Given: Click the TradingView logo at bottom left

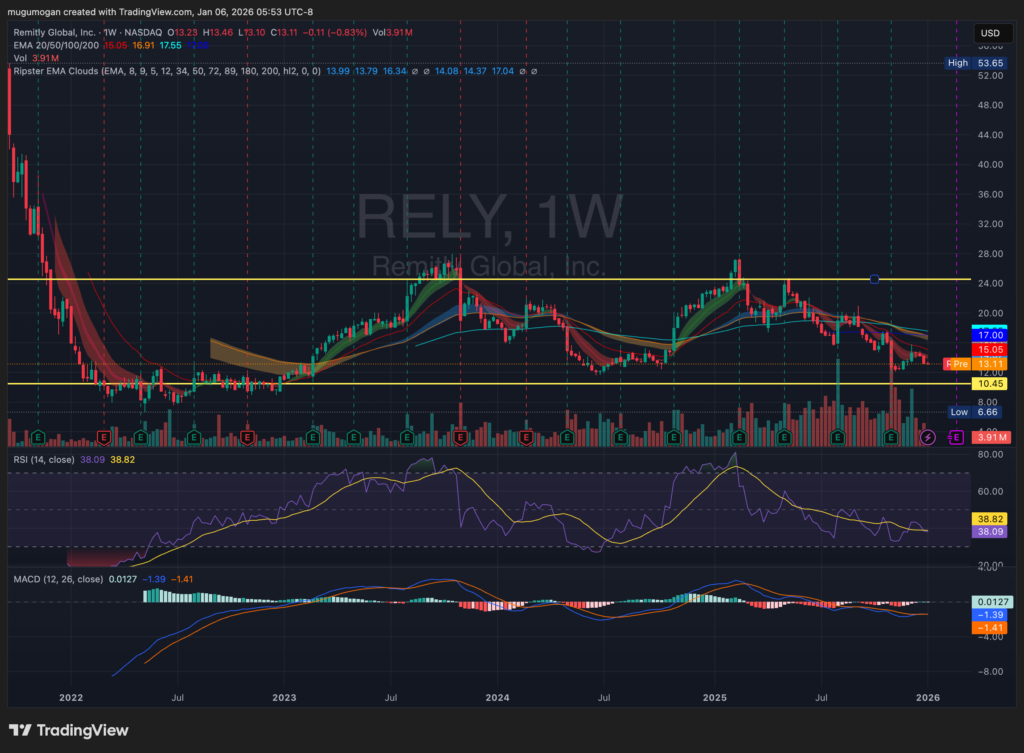Looking at the screenshot, I should click(x=68, y=730).
